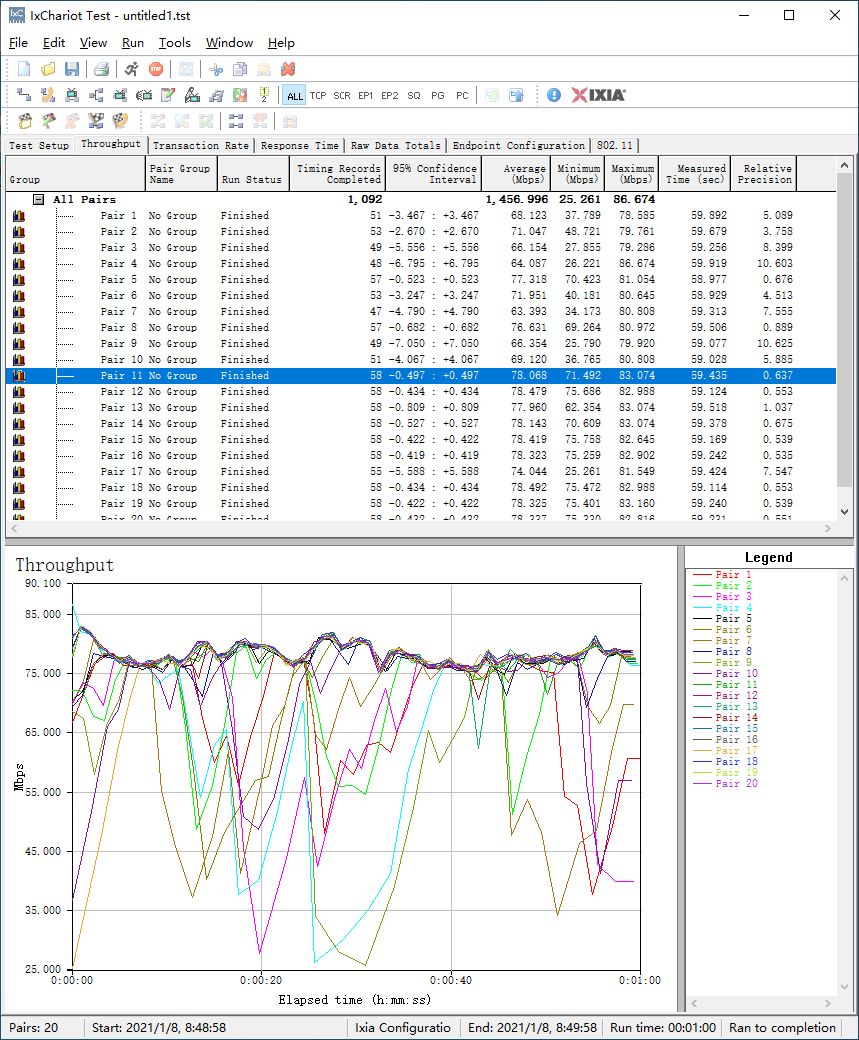Click the Pair 1 row chart icon
Image resolution: width=859 pixels, height=1040 pixels.
(x=19, y=216)
